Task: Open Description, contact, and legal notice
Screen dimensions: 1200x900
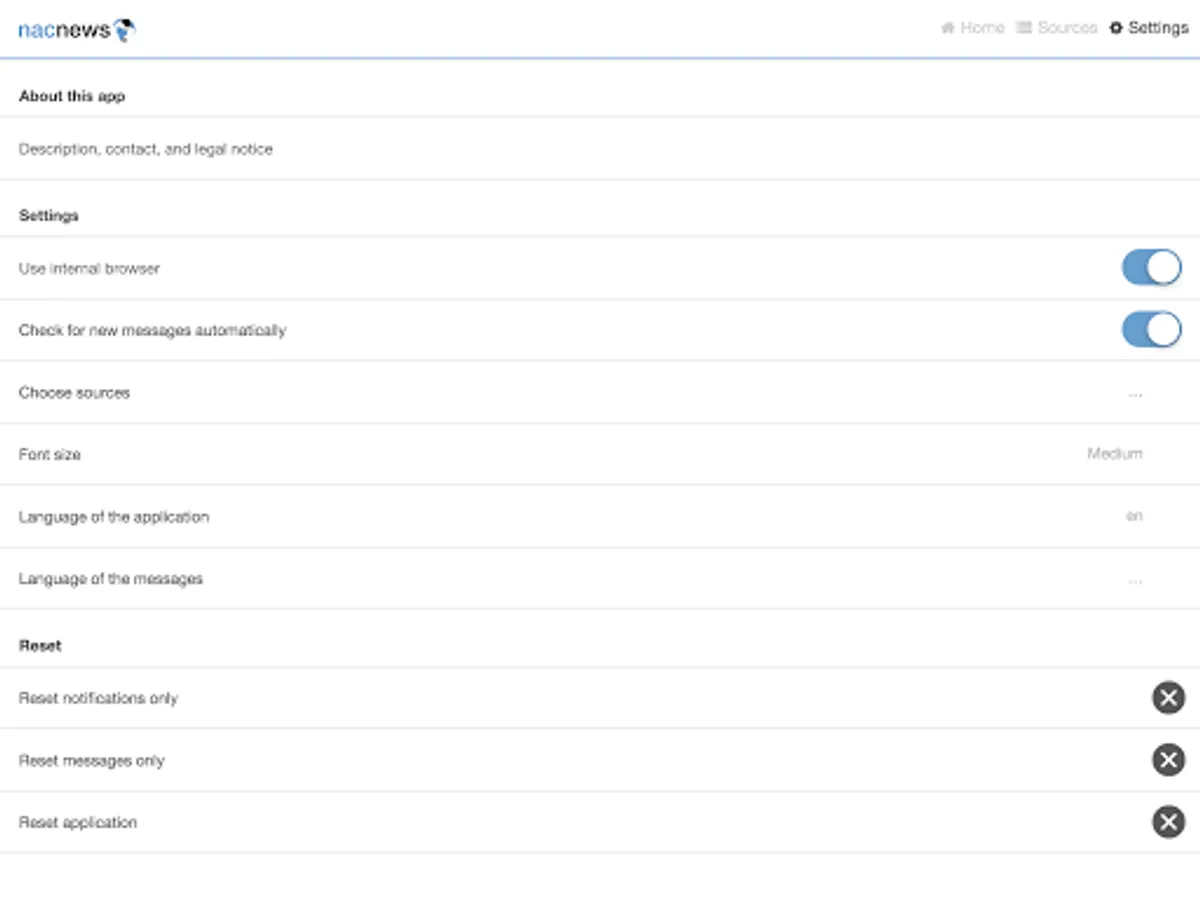Action: (146, 149)
